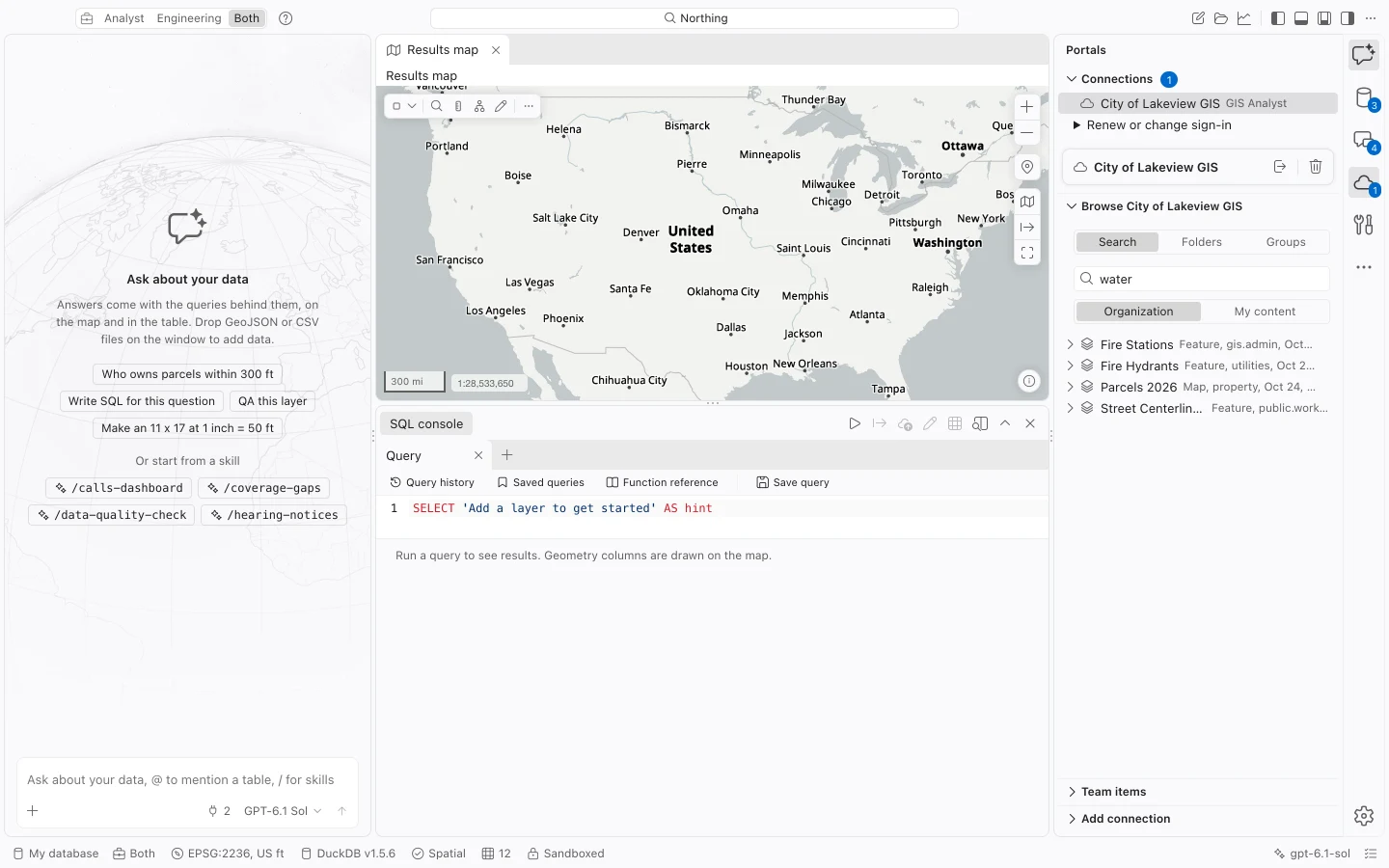Click sign-out icon for City of Lakeview GIS
The image size is (1389, 868).
pyautogui.click(x=1280, y=167)
